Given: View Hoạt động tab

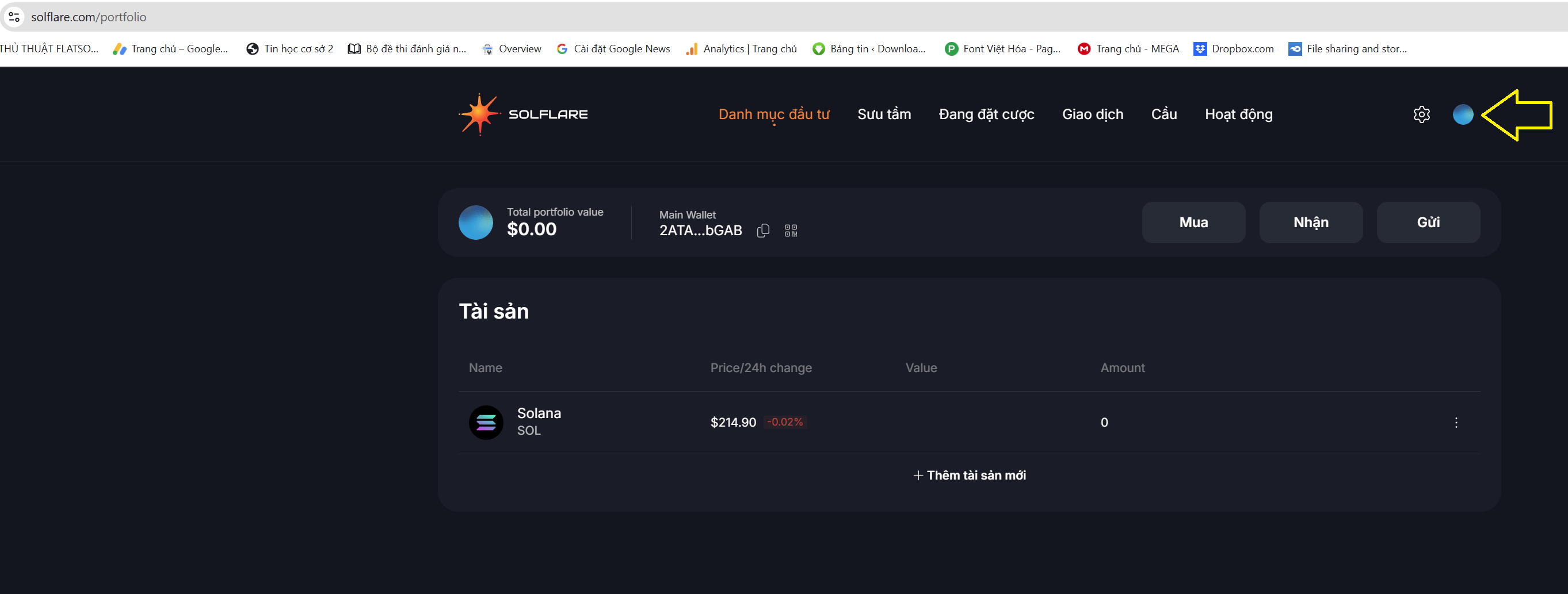Looking at the screenshot, I should tap(1239, 114).
